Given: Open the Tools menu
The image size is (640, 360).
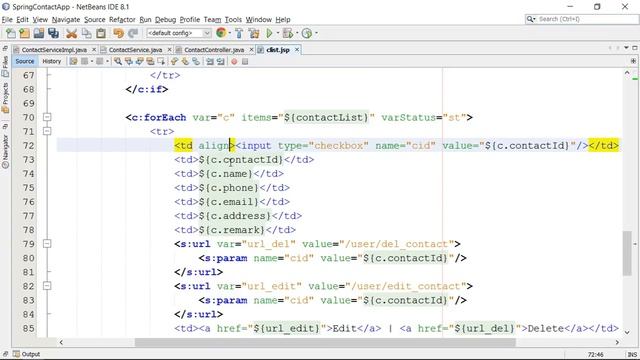Looking at the screenshot, I should click(x=233, y=20).
